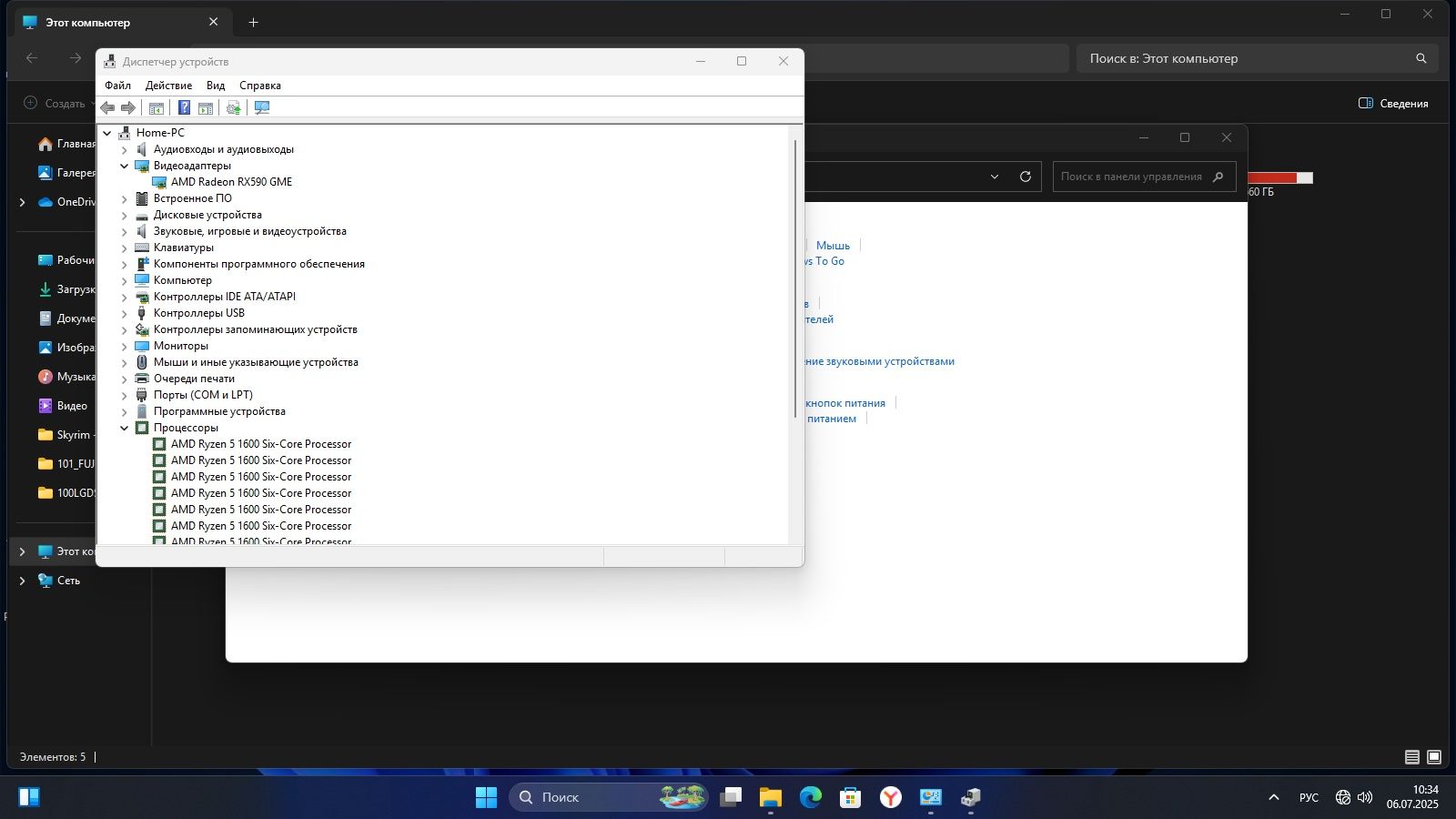Click the Explorer search box Этот компьютер
Screen dimensions: 1456x819
click(x=1258, y=58)
